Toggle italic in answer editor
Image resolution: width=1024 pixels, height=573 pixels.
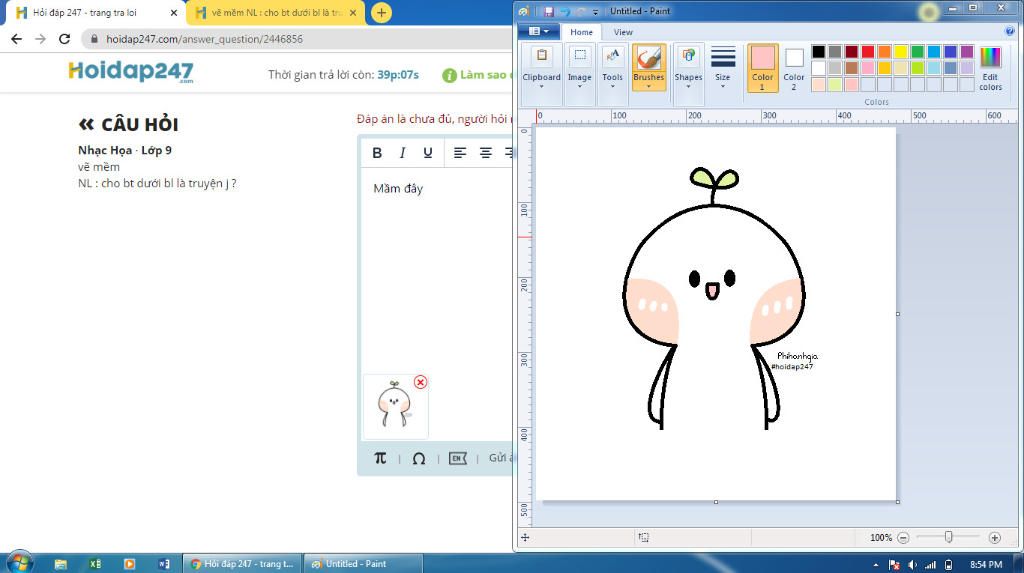402,153
